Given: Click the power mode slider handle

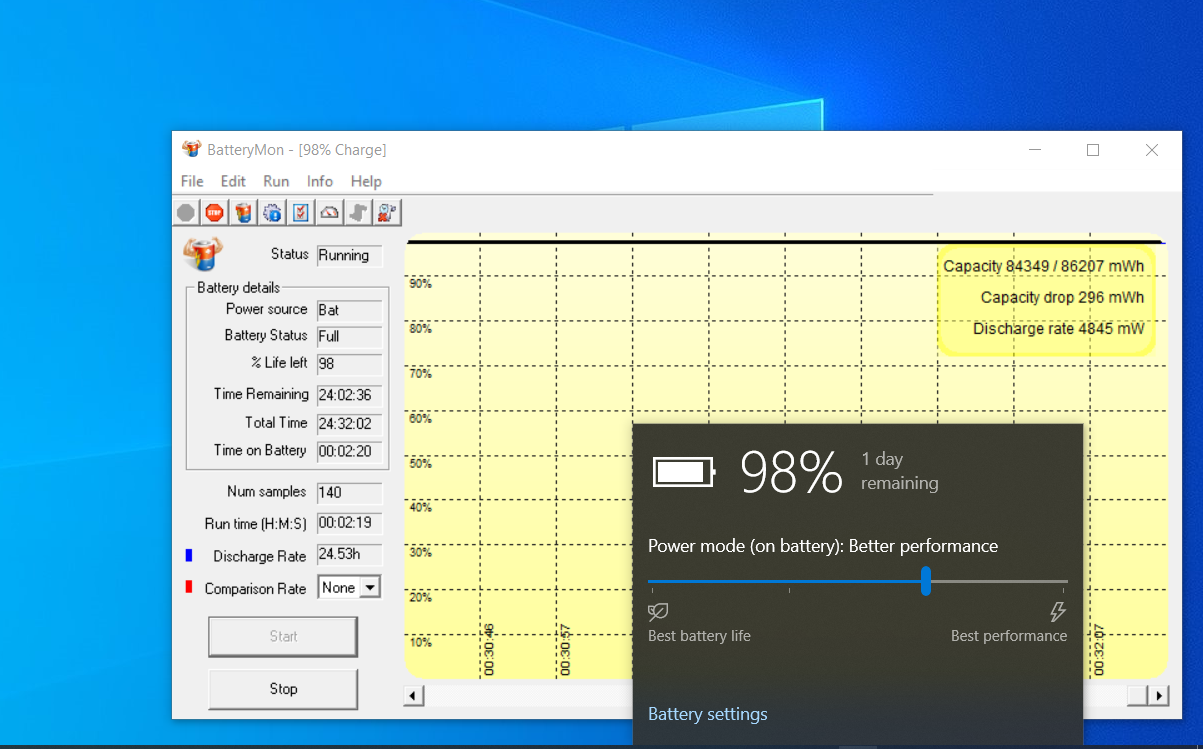Looking at the screenshot, I should tap(926, 581).
